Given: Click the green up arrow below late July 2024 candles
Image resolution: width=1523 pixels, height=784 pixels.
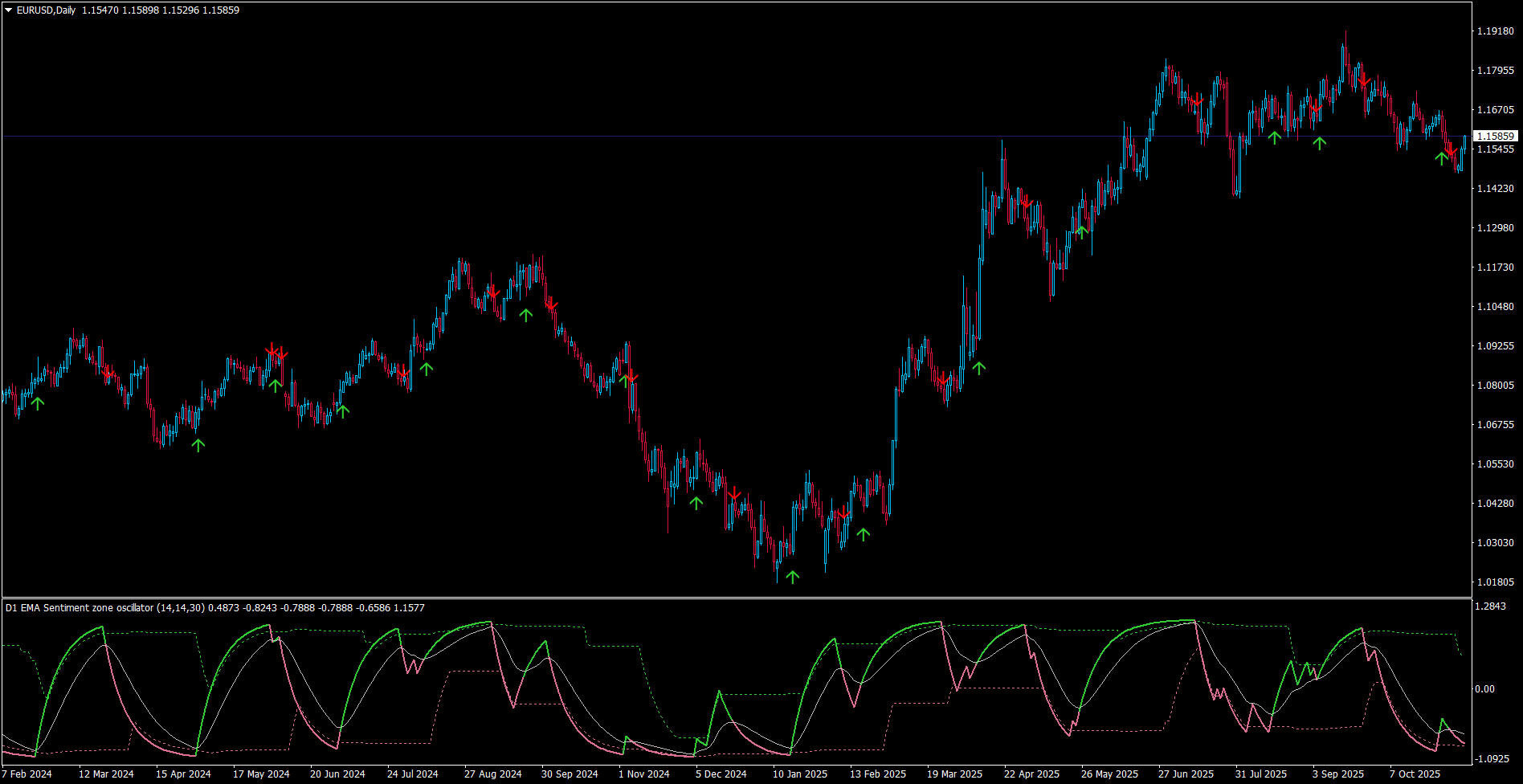Looking at the screenshot, I should tap(427, 369).
